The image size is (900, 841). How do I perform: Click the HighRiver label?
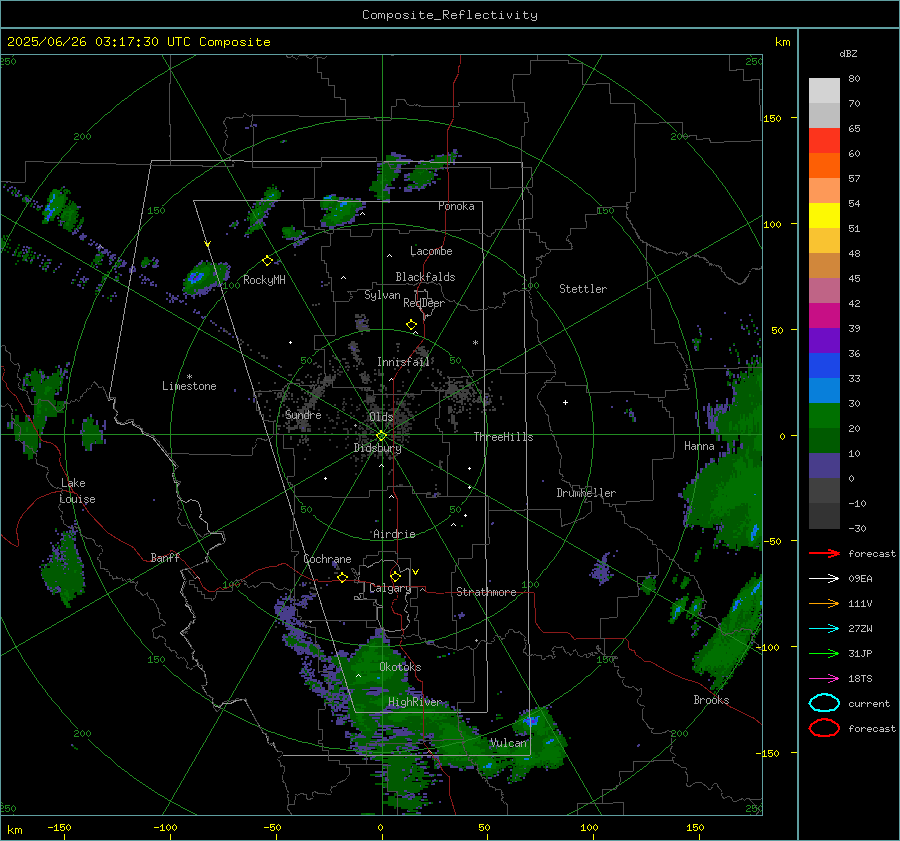[415, 702]
